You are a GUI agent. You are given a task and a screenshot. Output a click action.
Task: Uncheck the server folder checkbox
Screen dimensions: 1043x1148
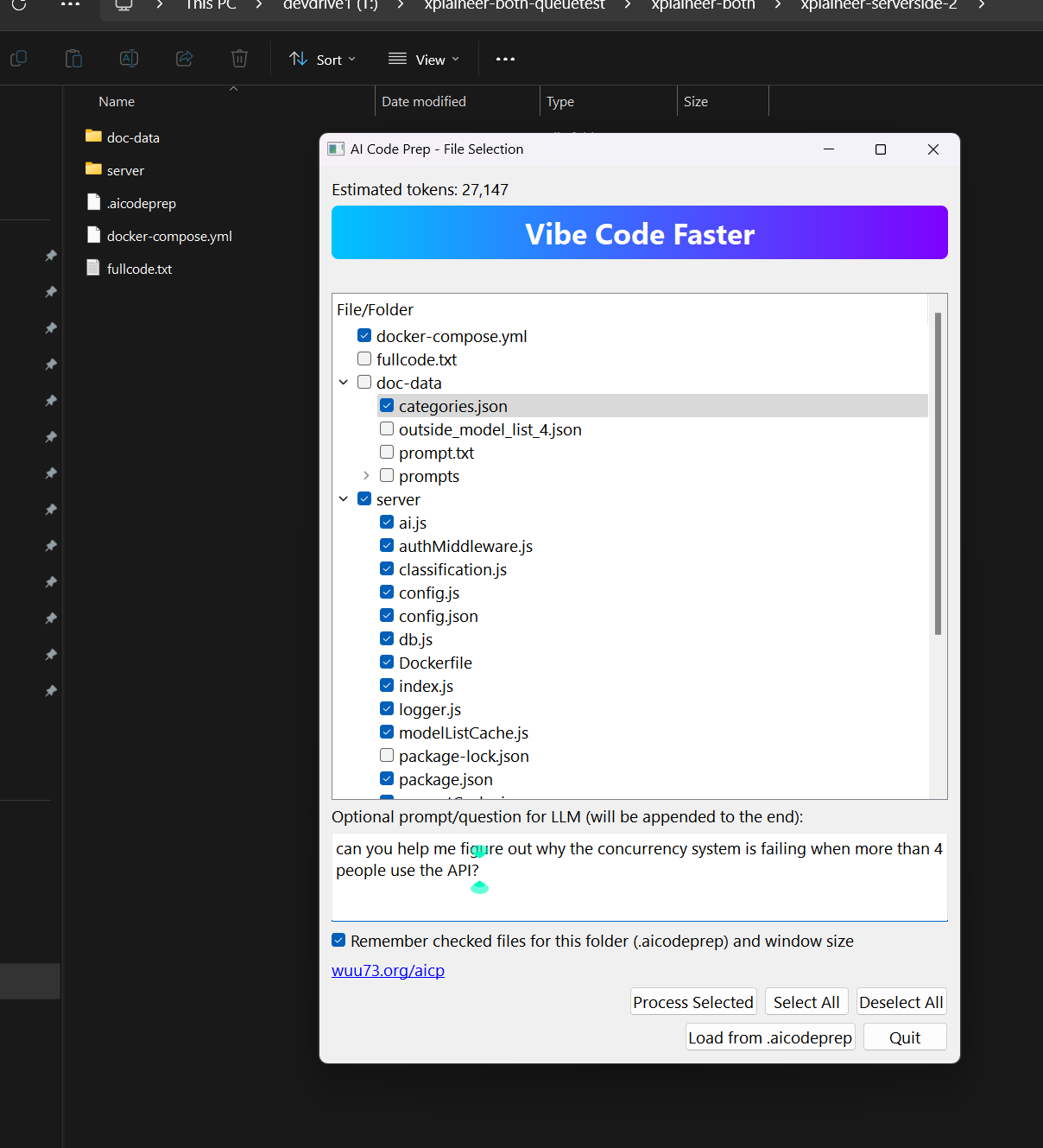364,498
